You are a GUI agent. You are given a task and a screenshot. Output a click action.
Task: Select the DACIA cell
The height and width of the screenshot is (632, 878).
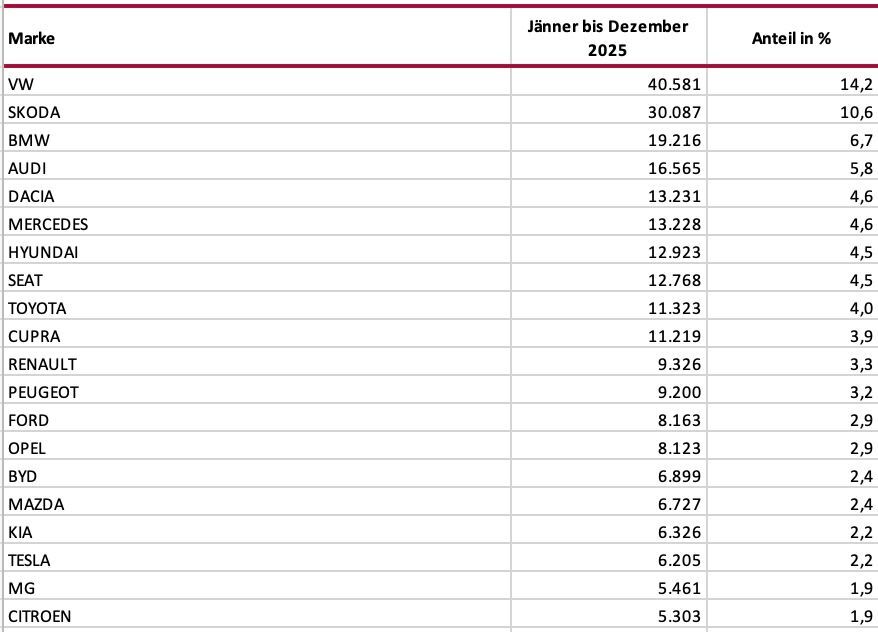tap(31, 196)
